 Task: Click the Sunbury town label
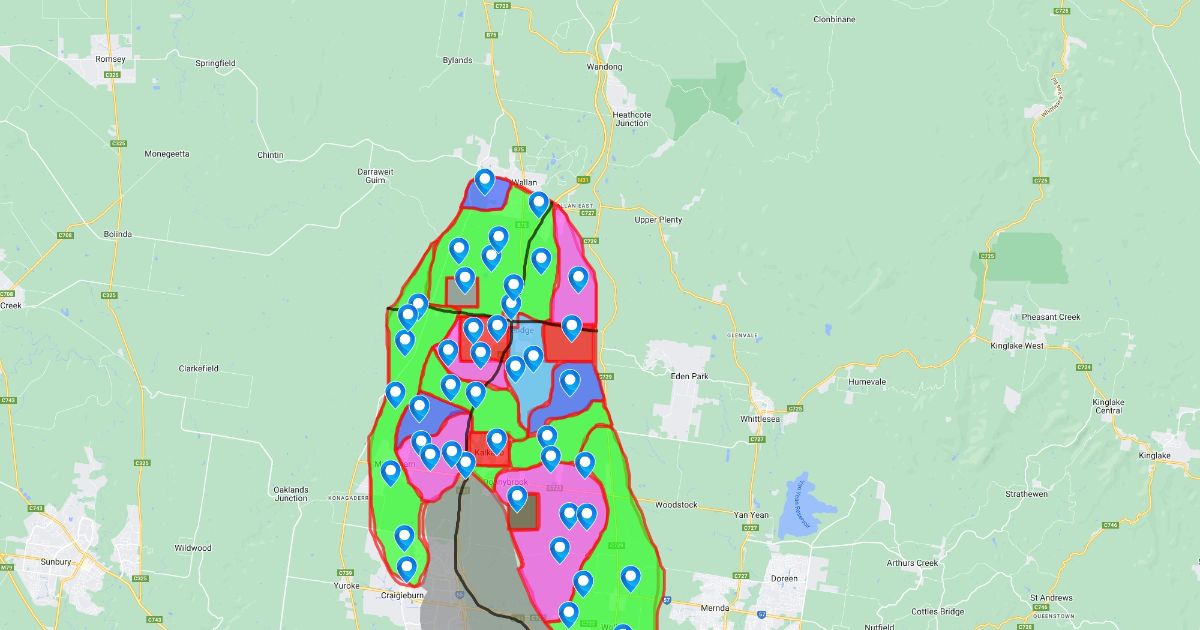[x=56, y=562]
